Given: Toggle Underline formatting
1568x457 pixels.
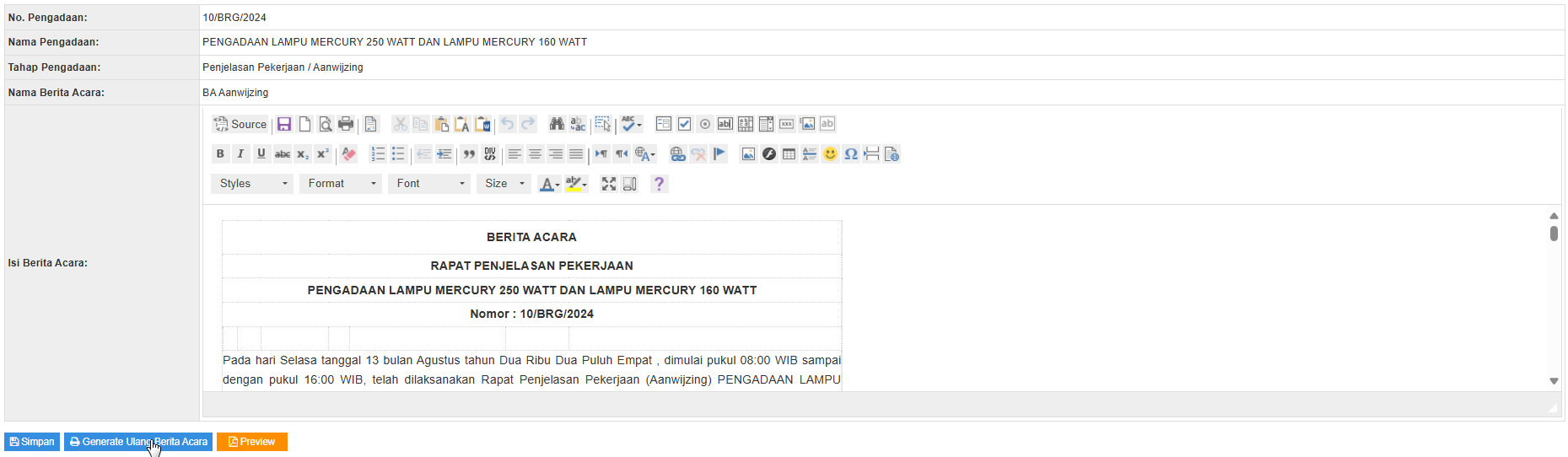Looking at the screenshot, I should 261,153.
